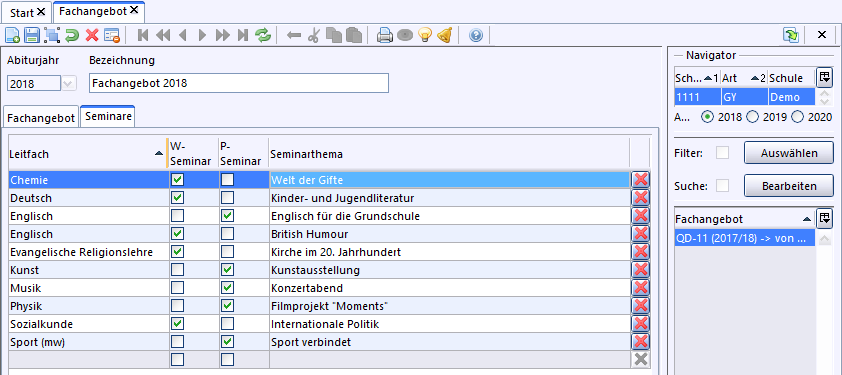Jump to the last record
The width and height of the screenshot is (842, 375).
(x=243, y=35)
